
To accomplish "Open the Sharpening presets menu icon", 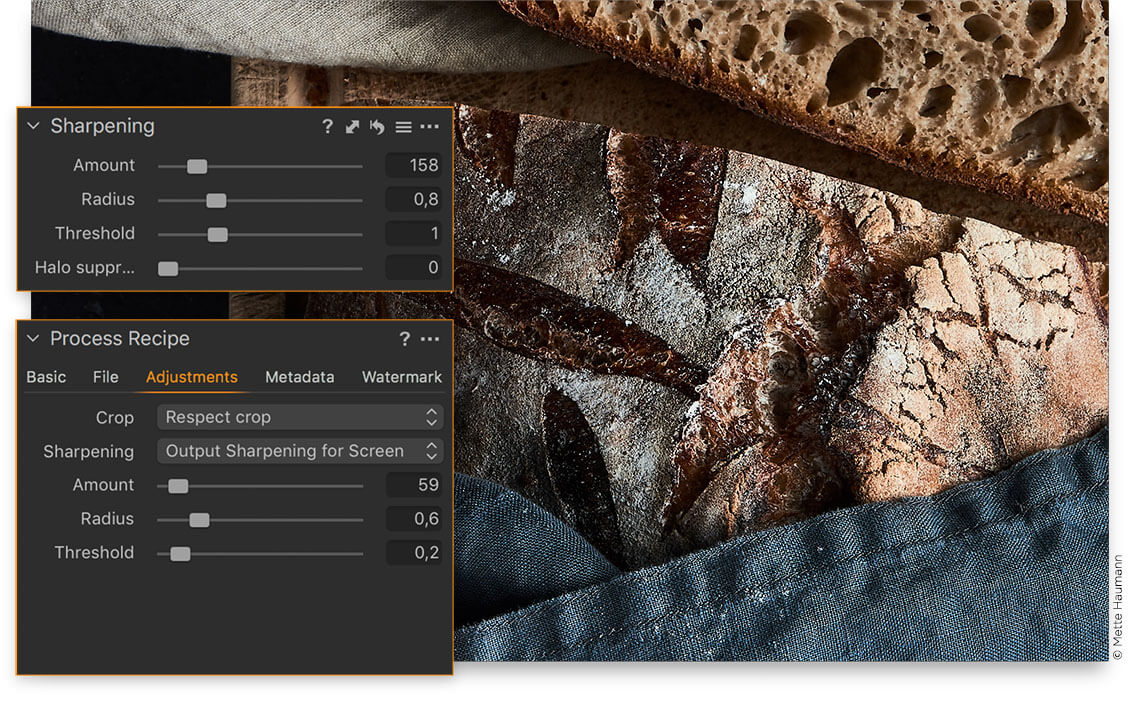I will [x=404, y=127].
